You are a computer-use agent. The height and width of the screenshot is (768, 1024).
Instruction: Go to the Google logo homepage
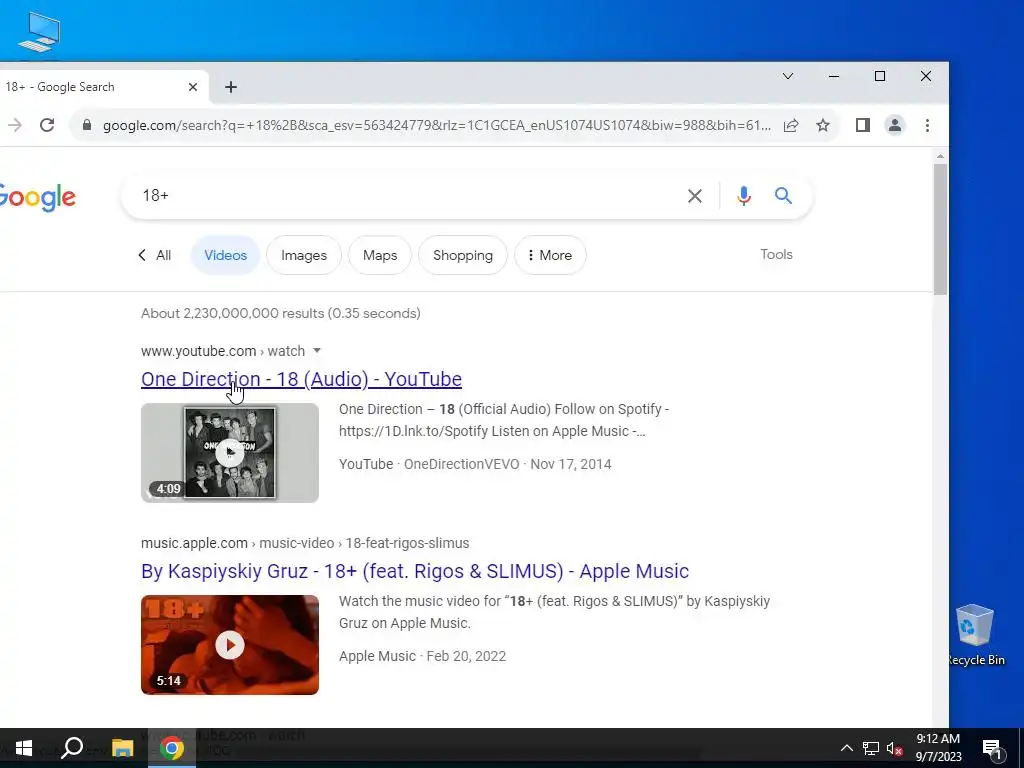(x=37, y=197)
